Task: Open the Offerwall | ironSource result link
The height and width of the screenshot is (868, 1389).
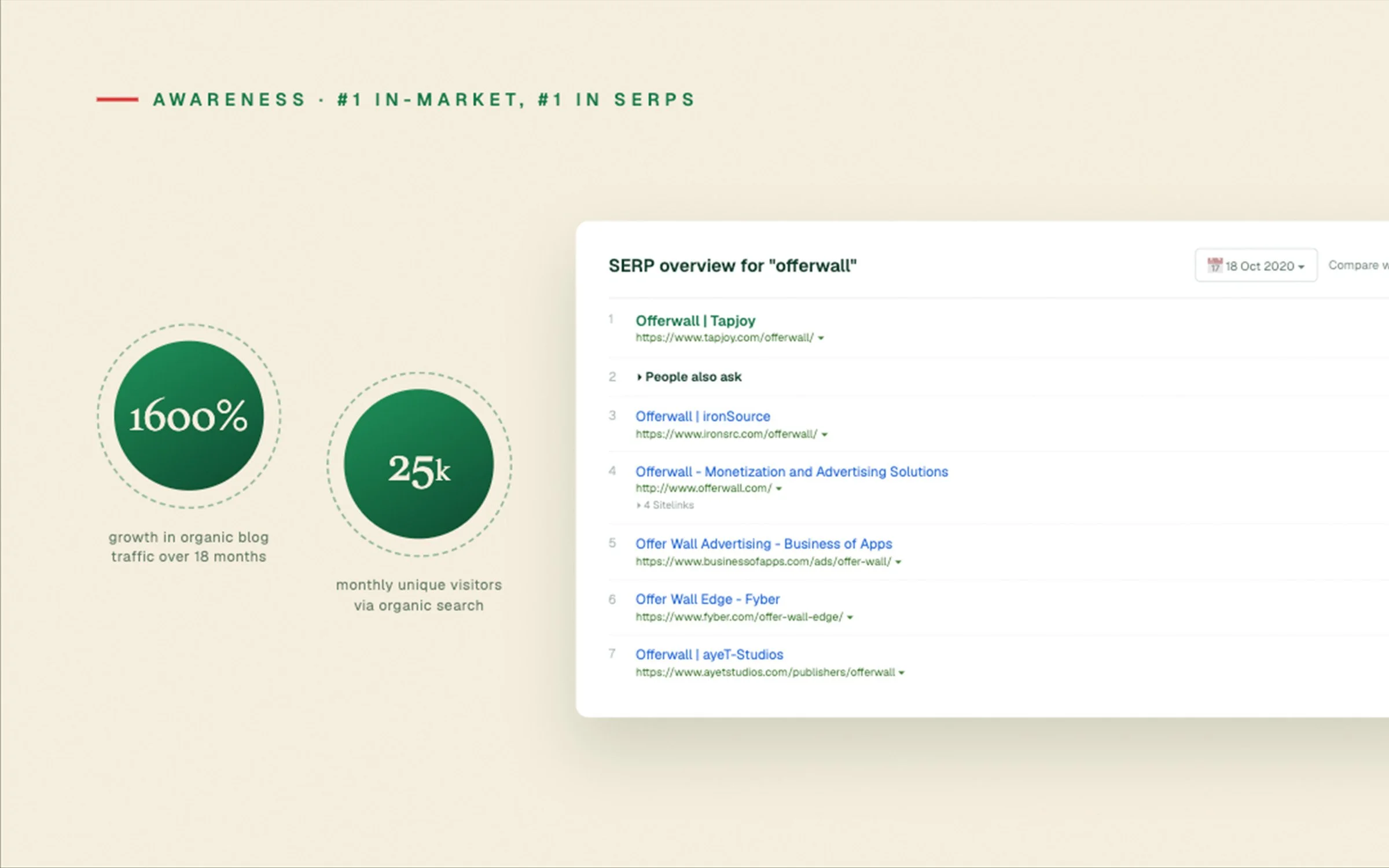Action: 703,416
